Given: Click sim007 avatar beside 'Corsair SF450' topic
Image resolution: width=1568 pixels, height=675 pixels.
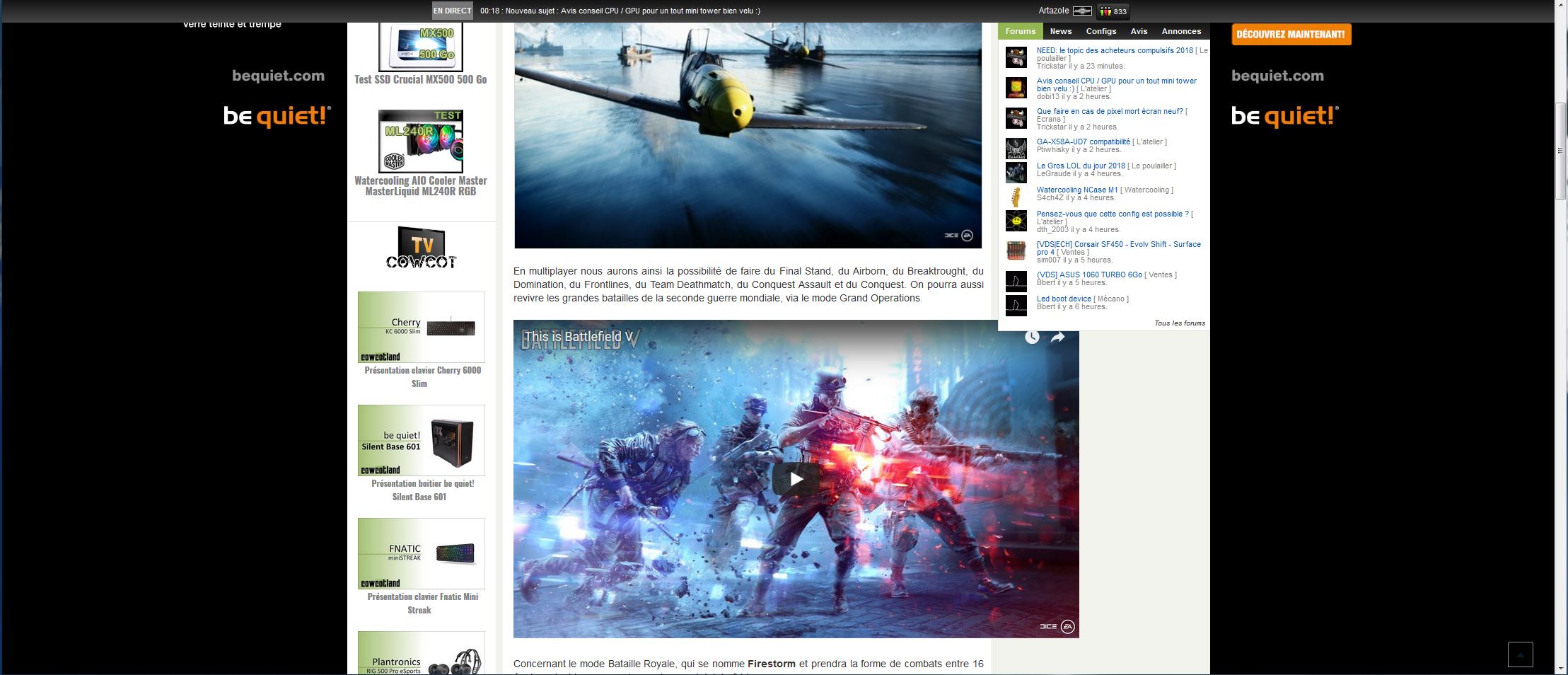Looking at the screenshot, I should tap(1016, 250).
